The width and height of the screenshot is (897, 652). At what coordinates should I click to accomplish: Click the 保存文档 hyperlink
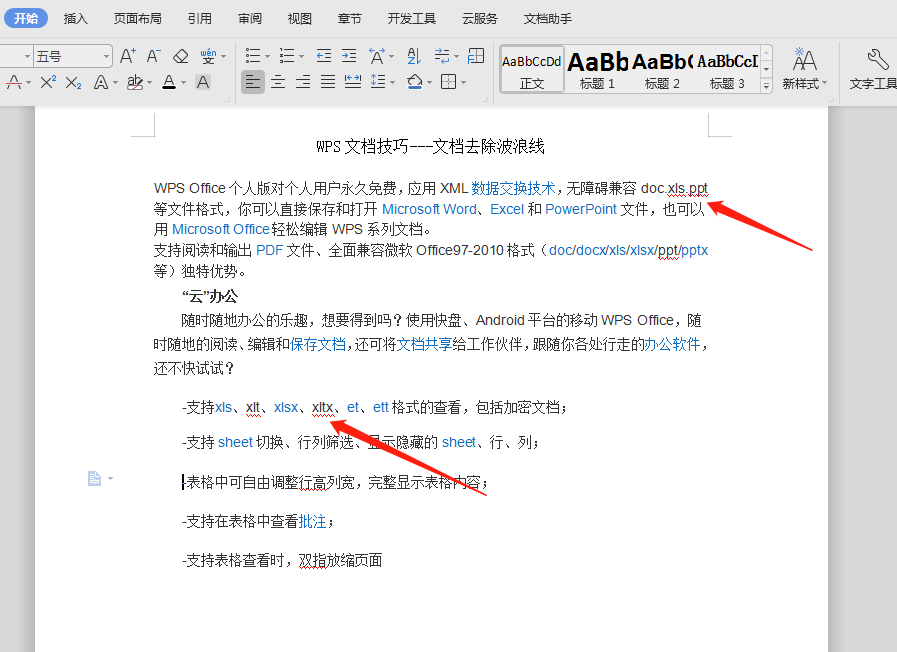(318, 344)
